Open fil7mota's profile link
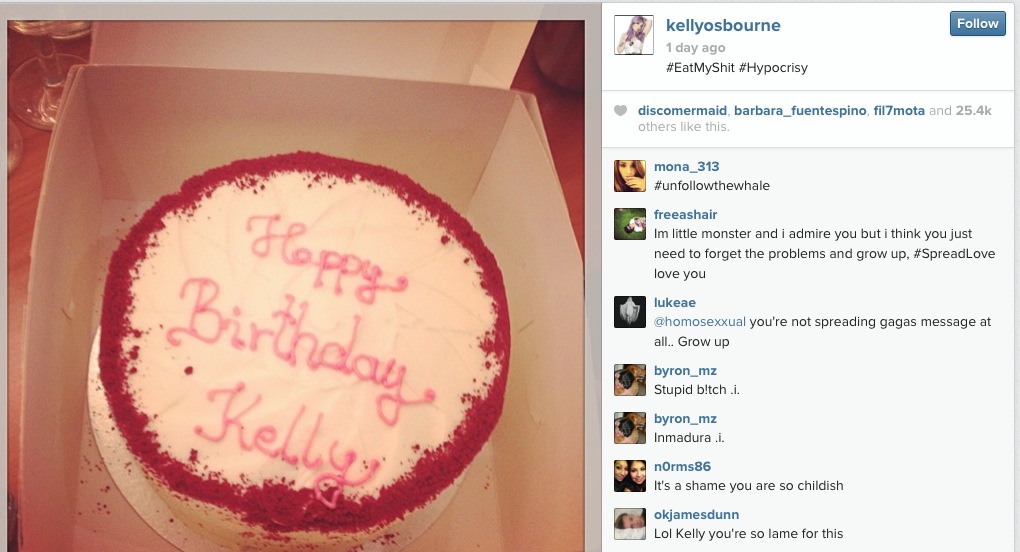The image size is (1020, 552). click(x=899, y=111)
